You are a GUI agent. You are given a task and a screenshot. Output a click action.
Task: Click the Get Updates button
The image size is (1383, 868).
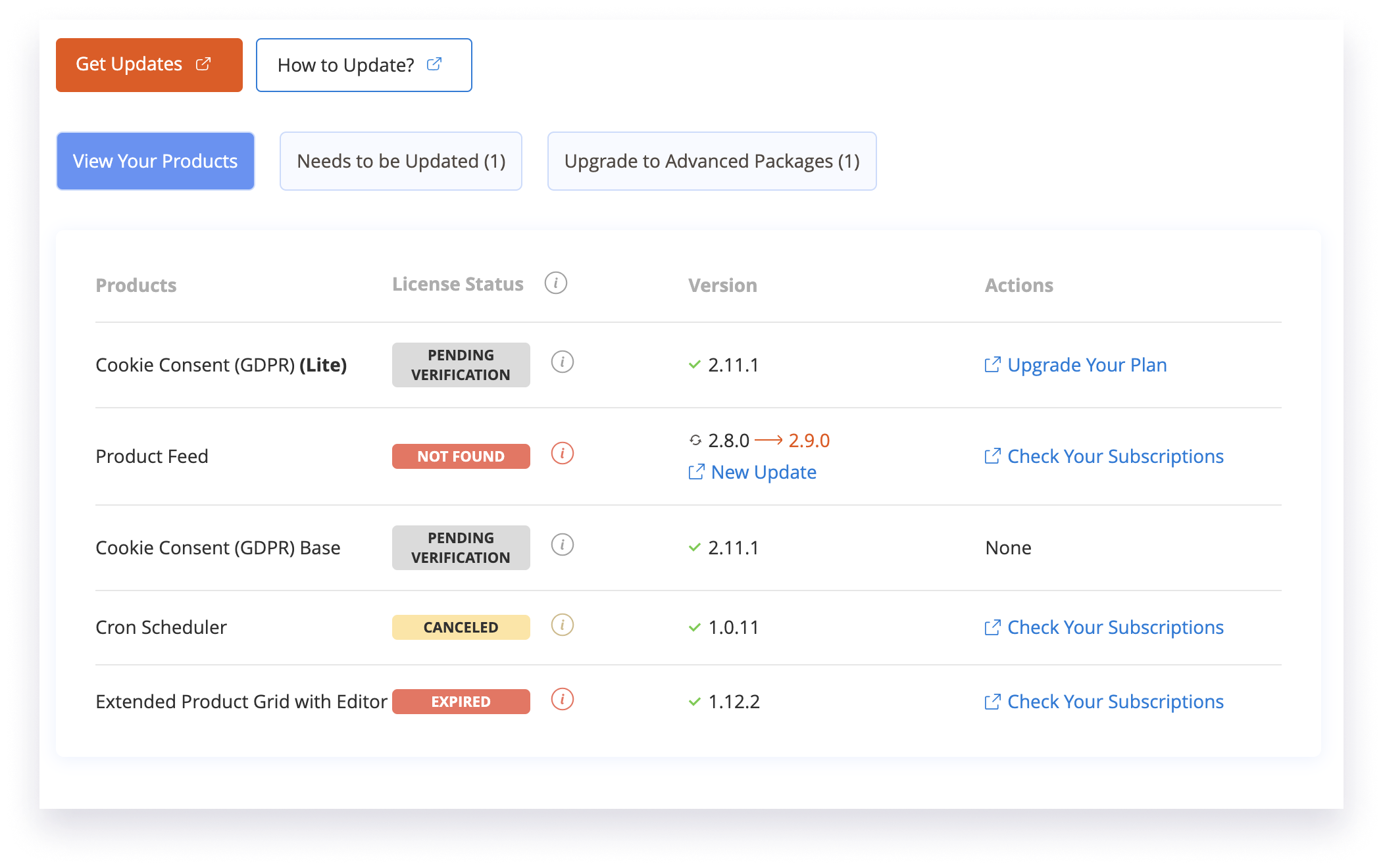[x=149, y=64]
